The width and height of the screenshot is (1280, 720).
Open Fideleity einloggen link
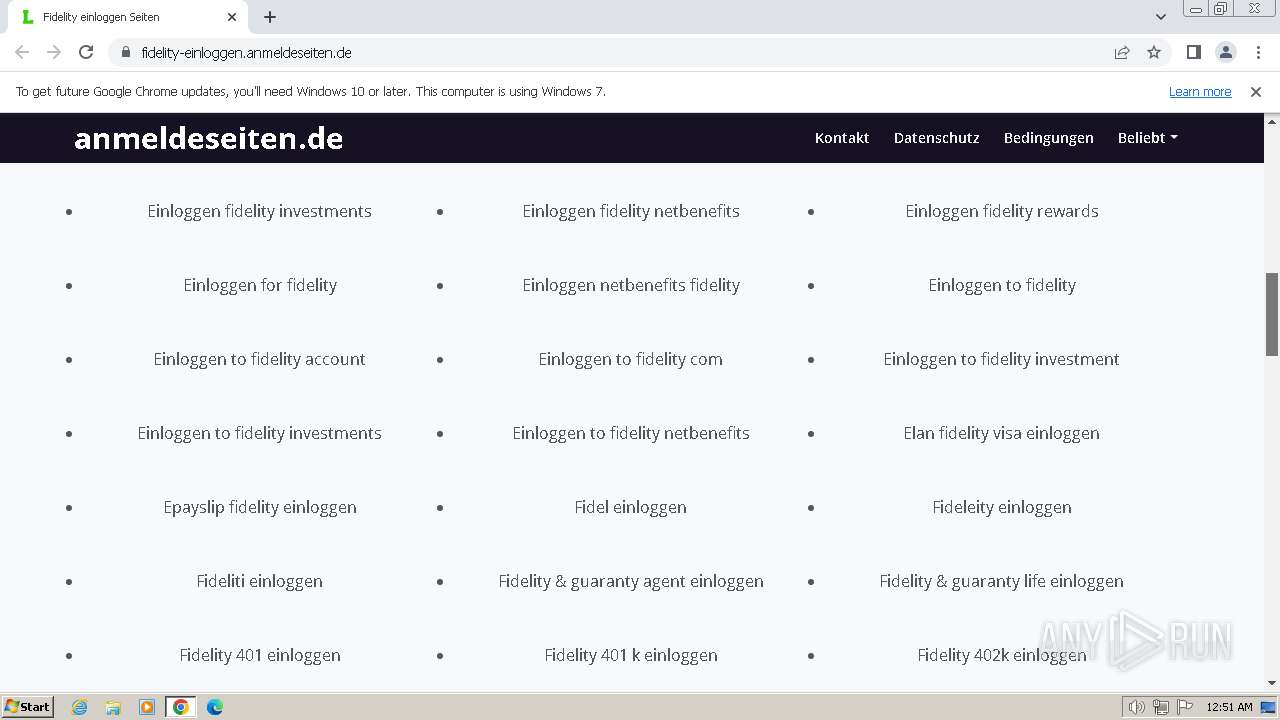(1002, 507)
